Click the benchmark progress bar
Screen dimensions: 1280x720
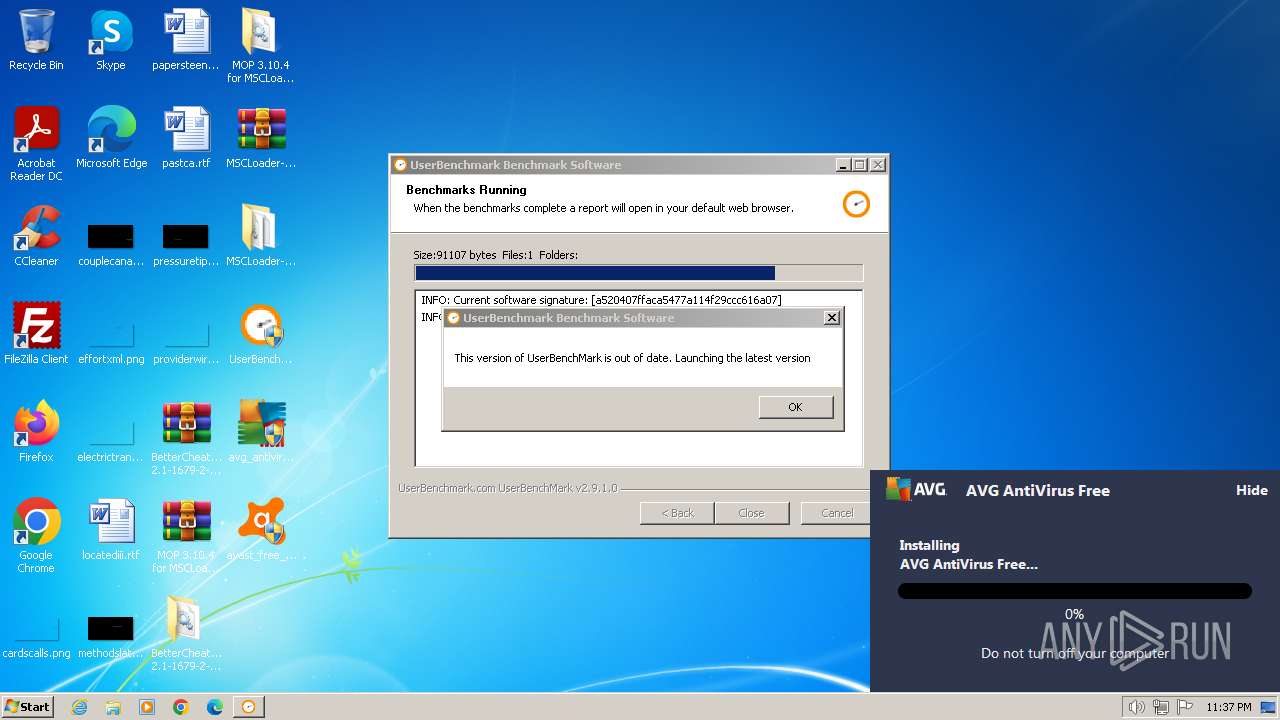(x=638, y=273)
